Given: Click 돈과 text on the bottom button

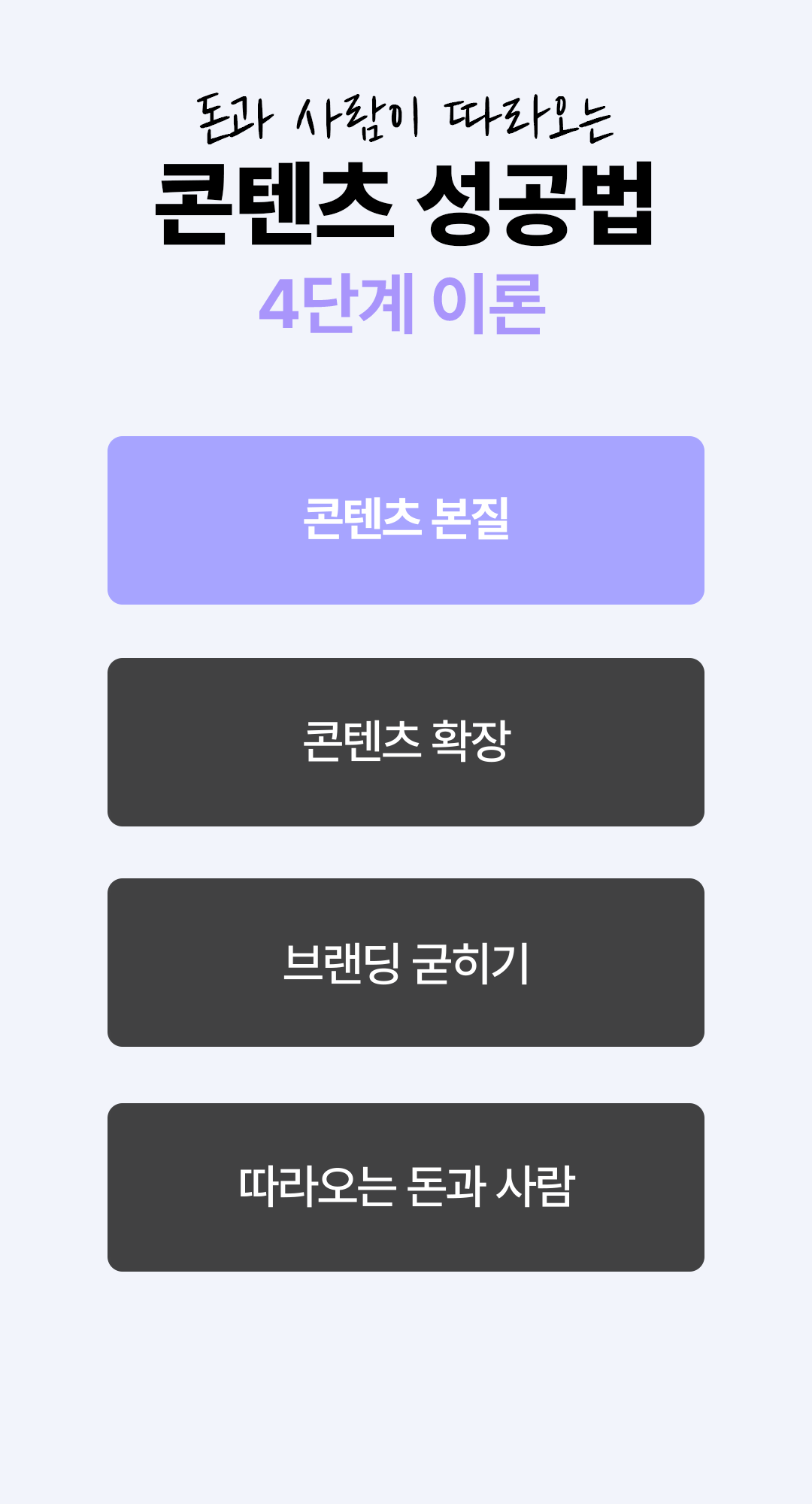Looking at the screenshot, I should (445, 1187).
